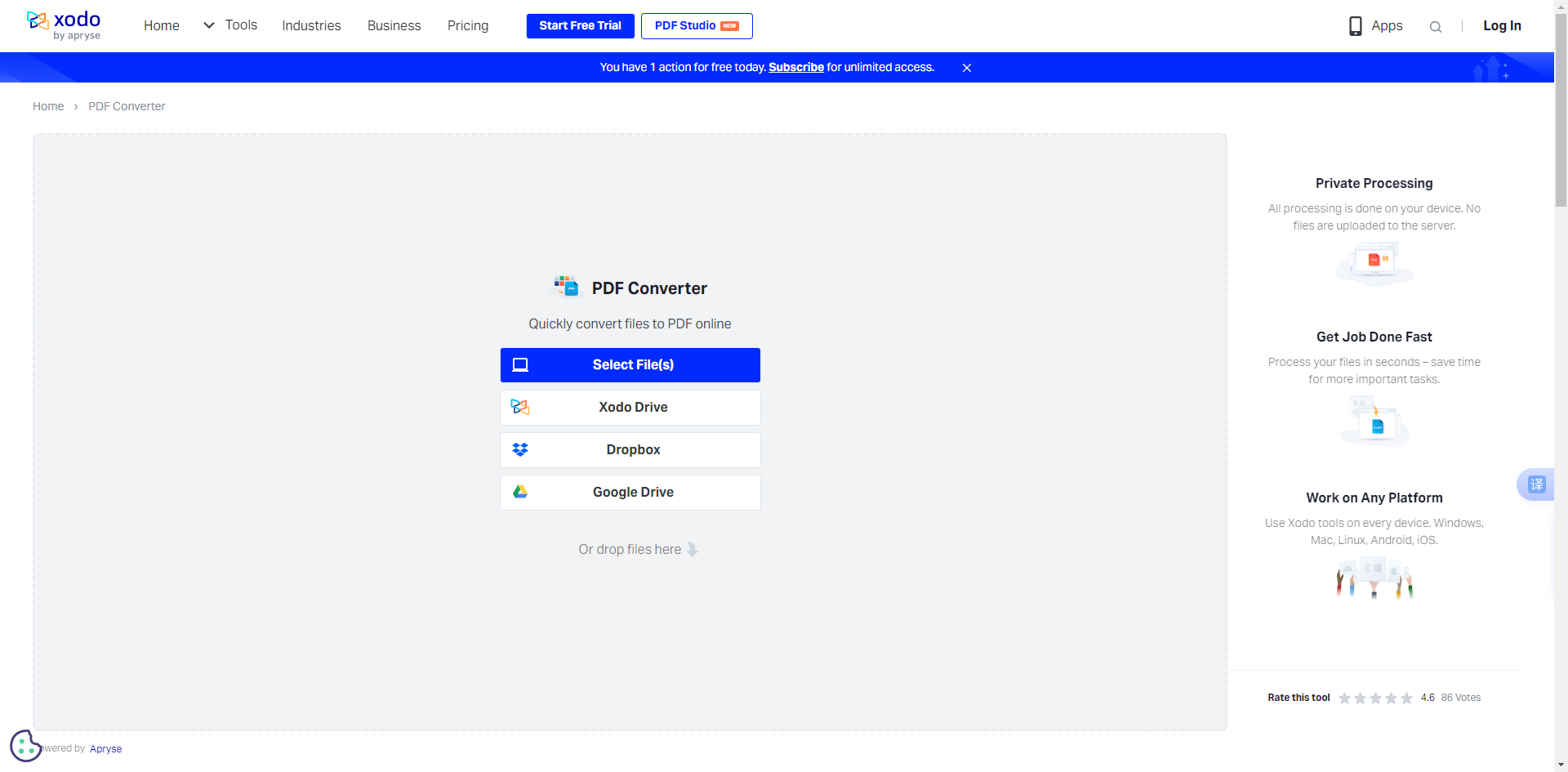Click the 'Work on Any Platform' heading
The image size is (1568, 772).
(1374, 498)
